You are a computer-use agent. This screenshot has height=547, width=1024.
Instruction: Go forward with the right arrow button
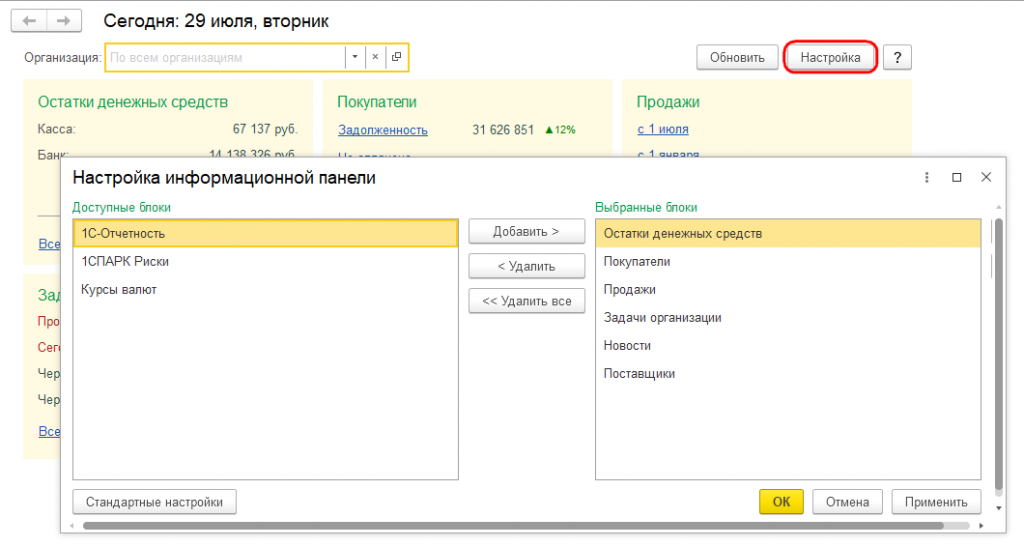[x=63, y=21]
